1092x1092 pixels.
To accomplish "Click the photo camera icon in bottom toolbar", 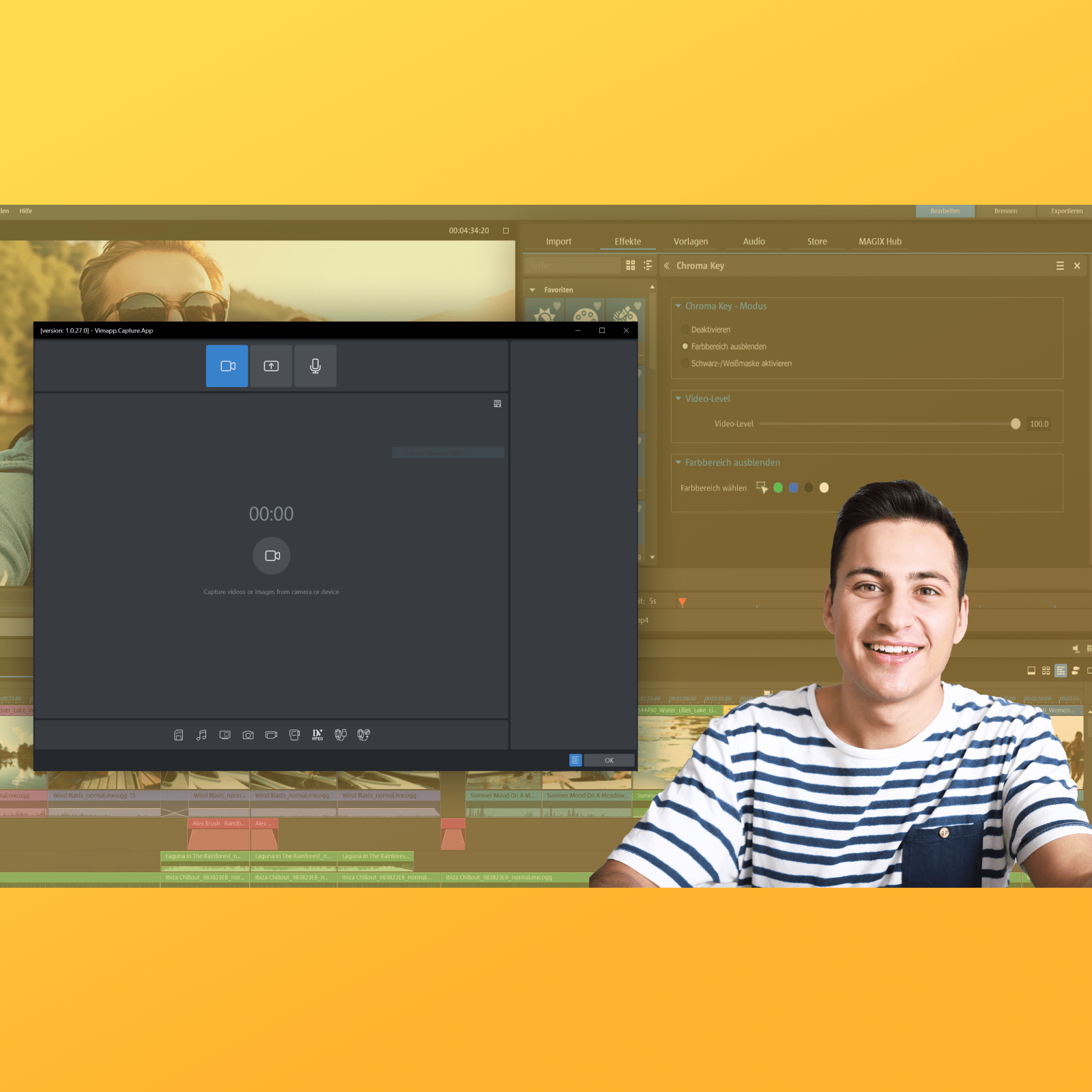I will point(248,735).
